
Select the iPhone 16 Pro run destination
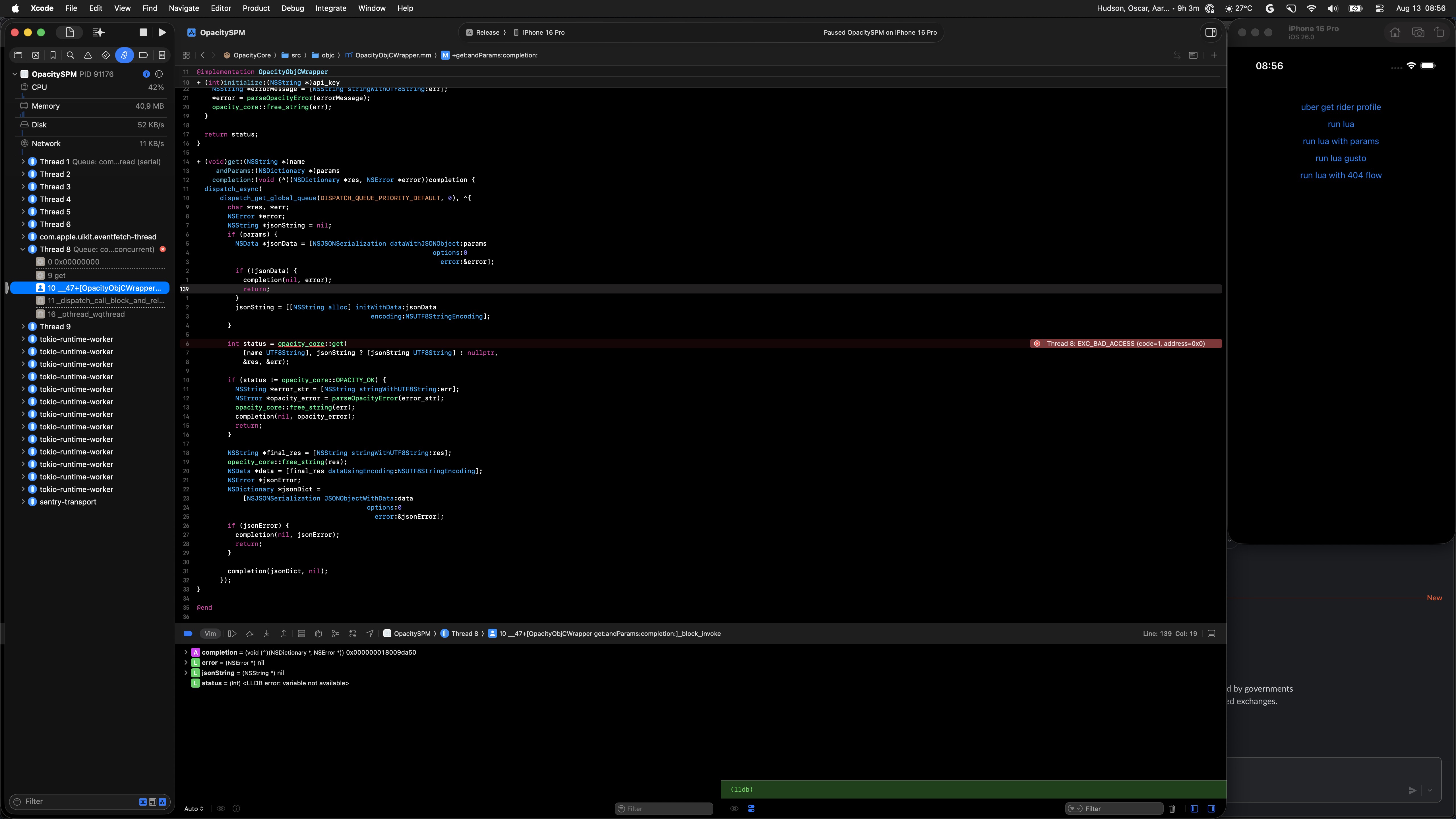pos(539,32)
